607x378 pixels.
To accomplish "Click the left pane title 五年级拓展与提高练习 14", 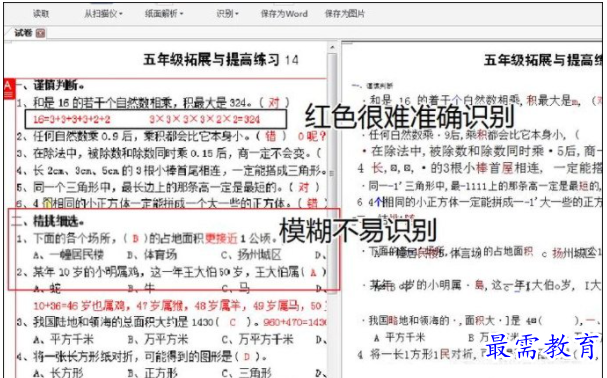I will pyautogui.click(x=221, y=60).
